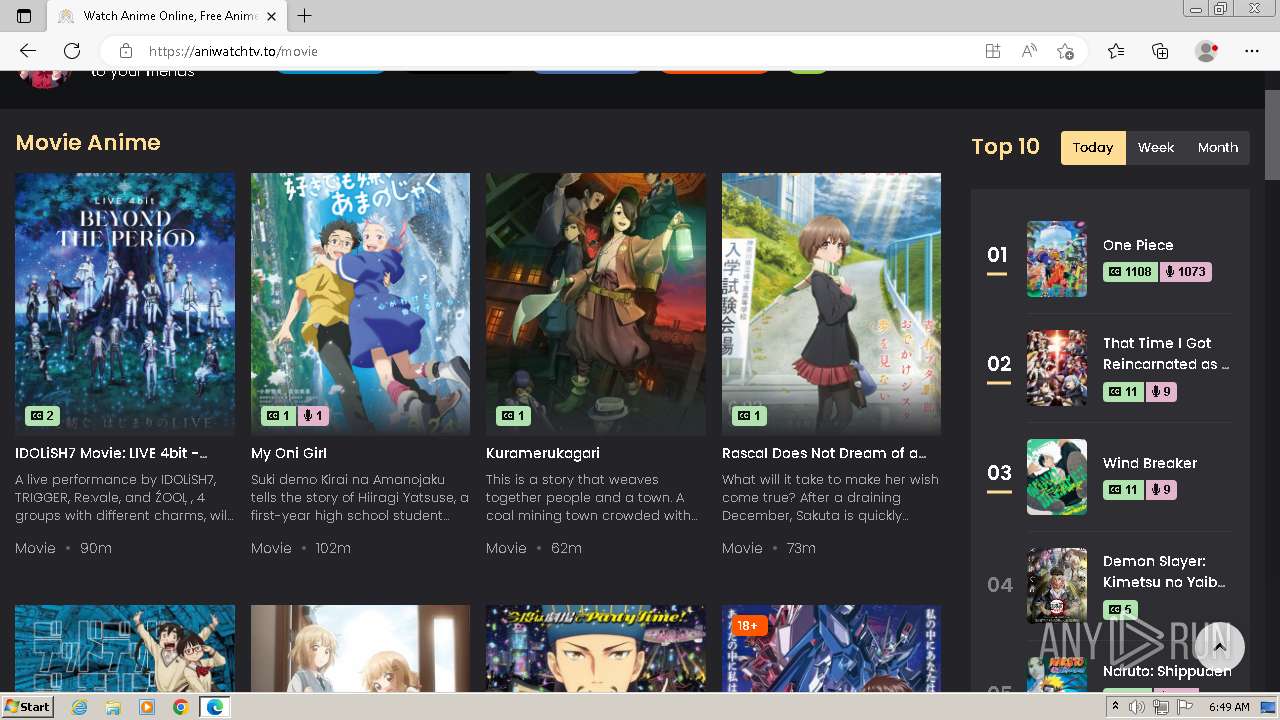View site information lock icon
The image size is (1280, 720).
(x=125, y=51)
